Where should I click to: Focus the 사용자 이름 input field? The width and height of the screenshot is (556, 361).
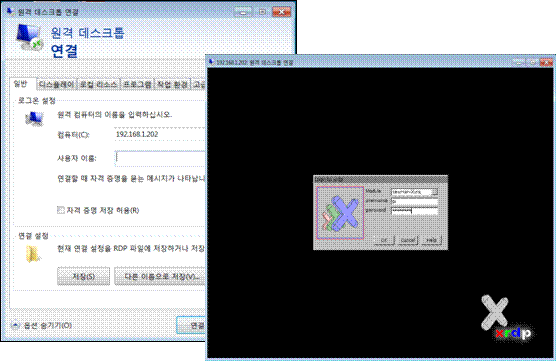[x=160, y=158]
